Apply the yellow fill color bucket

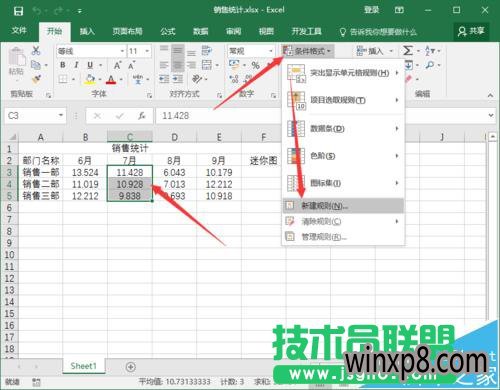pos(90,79)
